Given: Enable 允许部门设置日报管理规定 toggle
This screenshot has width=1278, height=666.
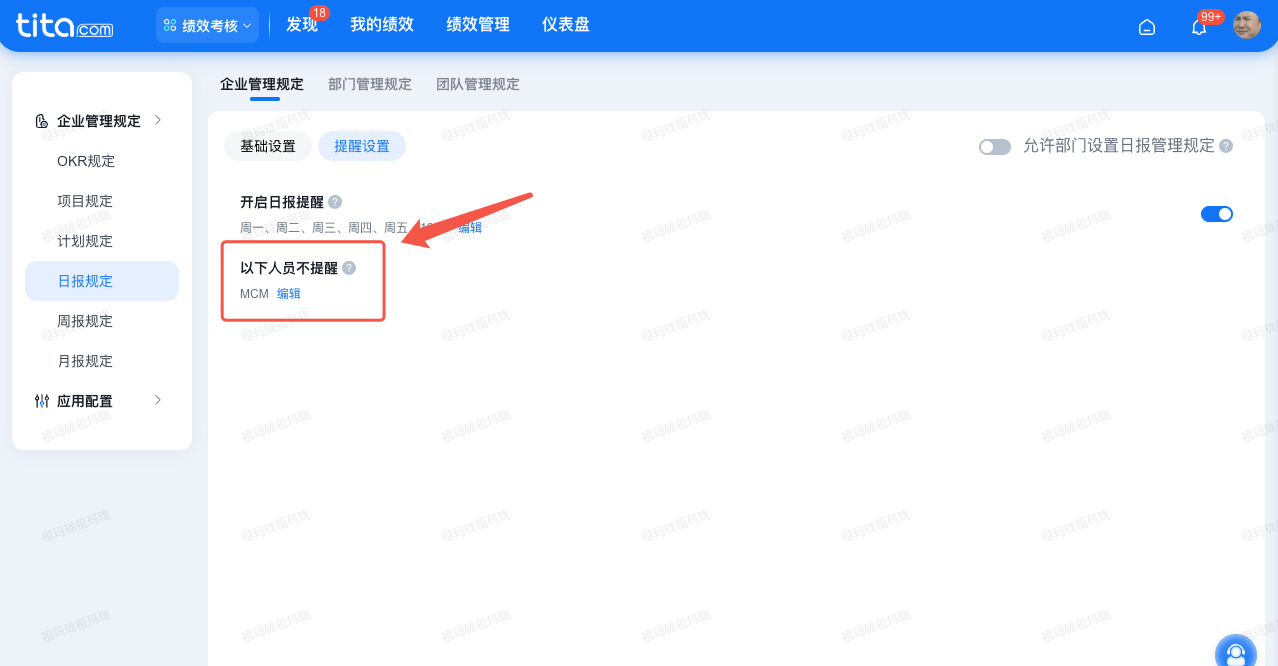Looking at the screenshot, I should pyautogui.click(x=995, y=146).
